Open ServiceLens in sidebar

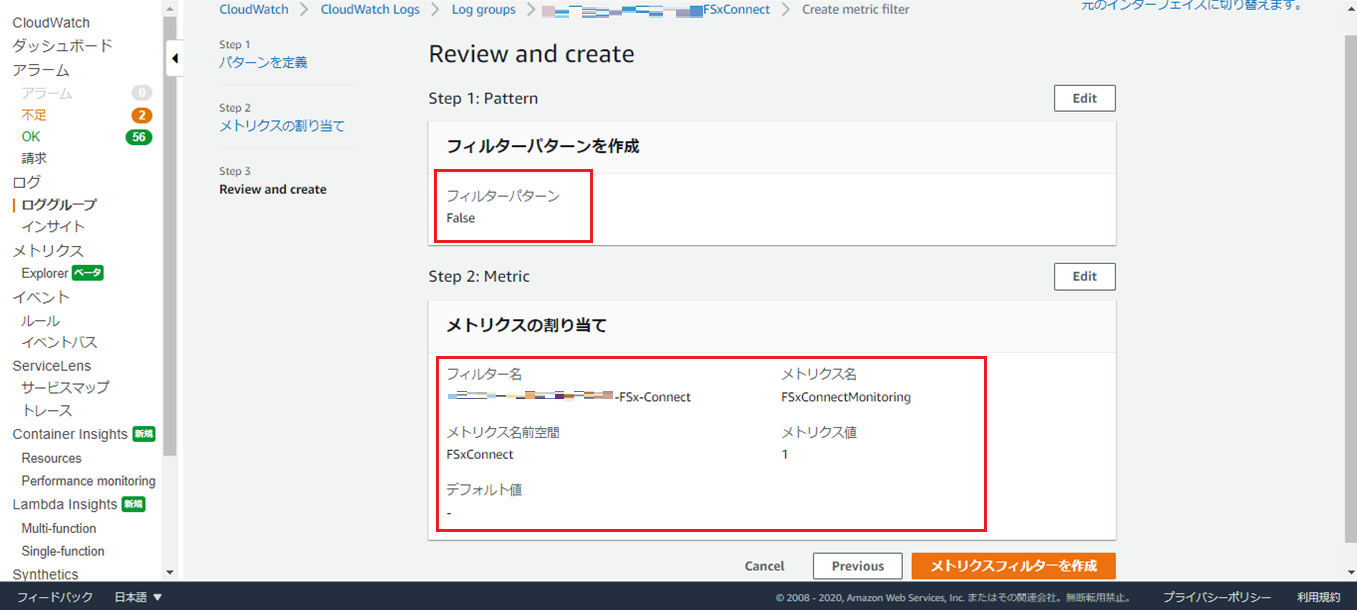click(51, 366)
